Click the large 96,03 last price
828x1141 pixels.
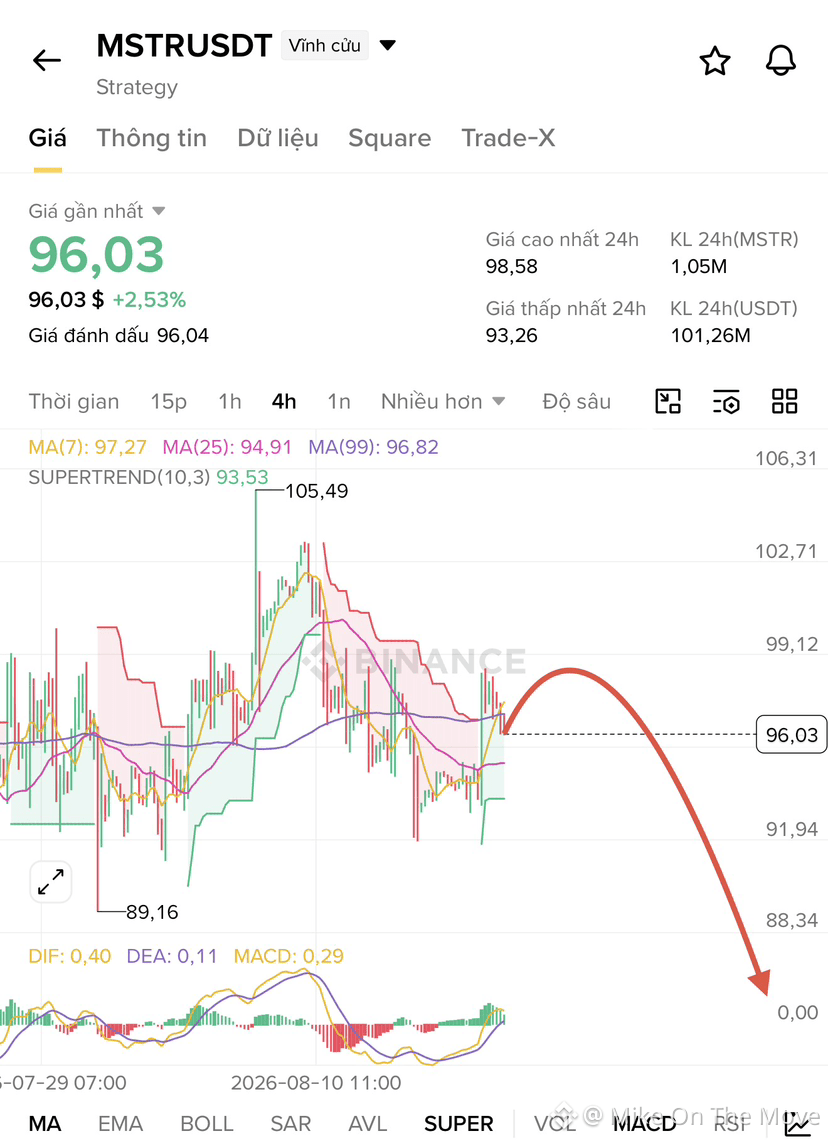97,255
